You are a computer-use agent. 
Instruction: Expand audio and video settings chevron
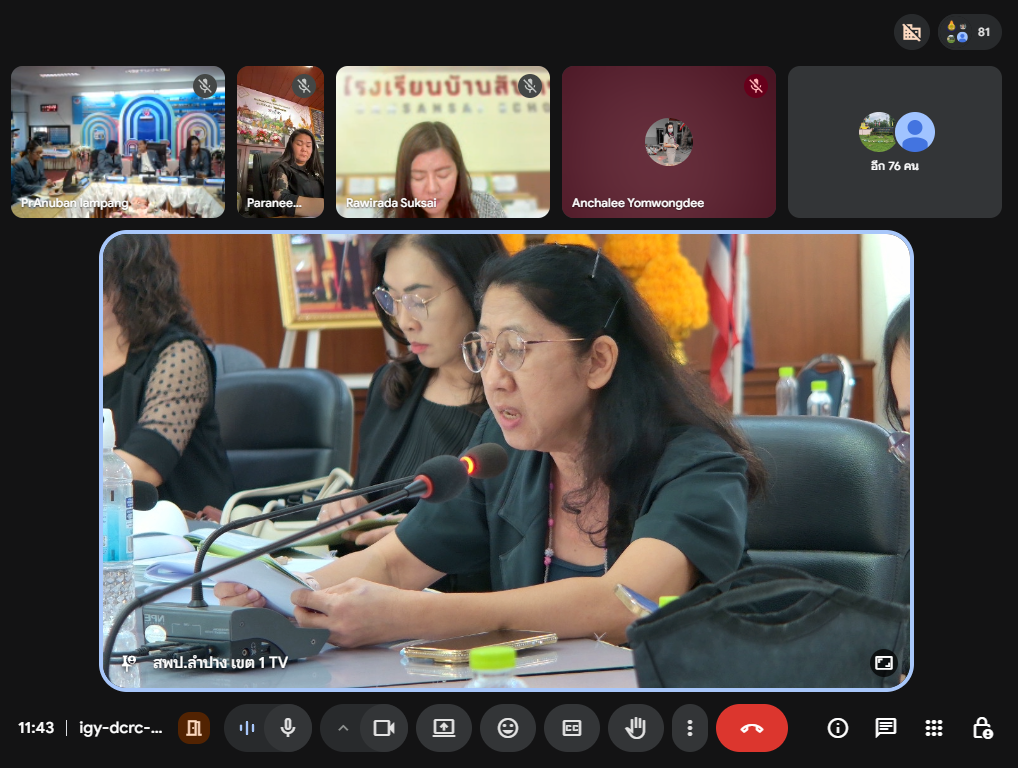[343, 728]
